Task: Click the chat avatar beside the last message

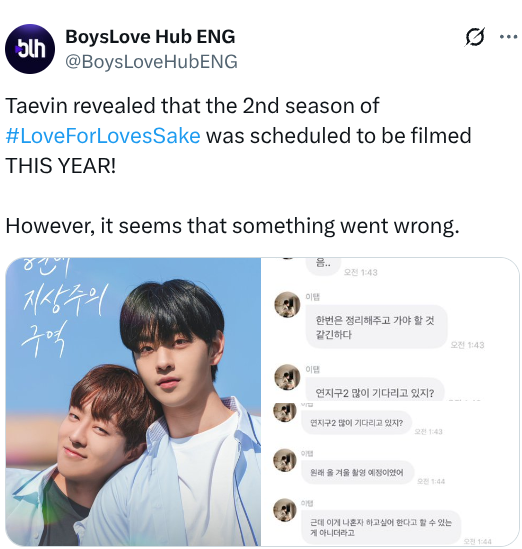Action: pos(285,510)
